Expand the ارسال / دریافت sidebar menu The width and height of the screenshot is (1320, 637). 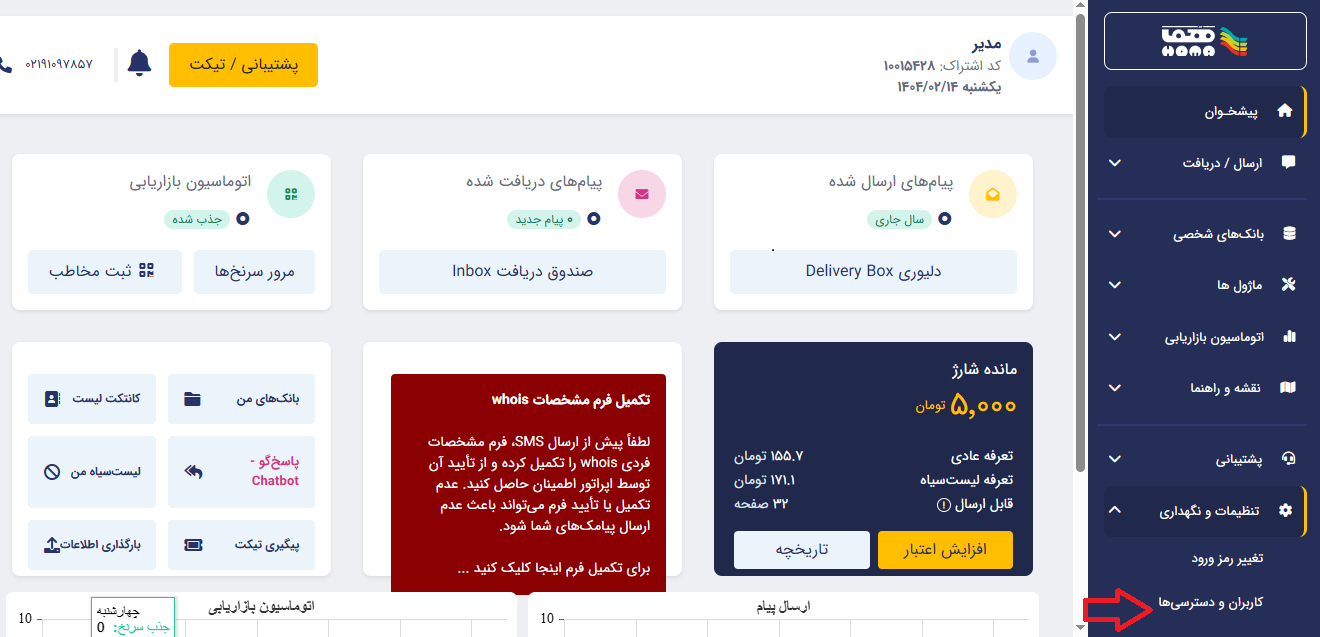1205,162
